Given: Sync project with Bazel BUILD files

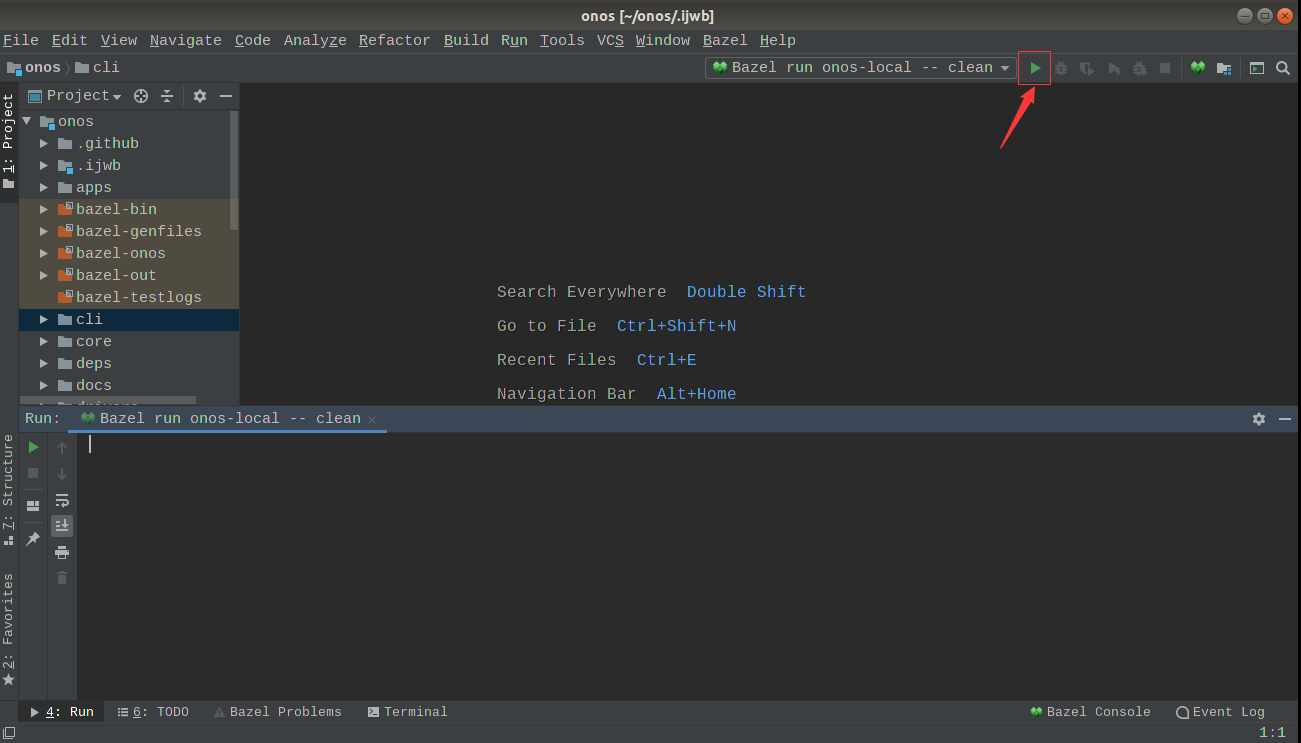Looking at the screenshot, I should tap(1198, 68).
